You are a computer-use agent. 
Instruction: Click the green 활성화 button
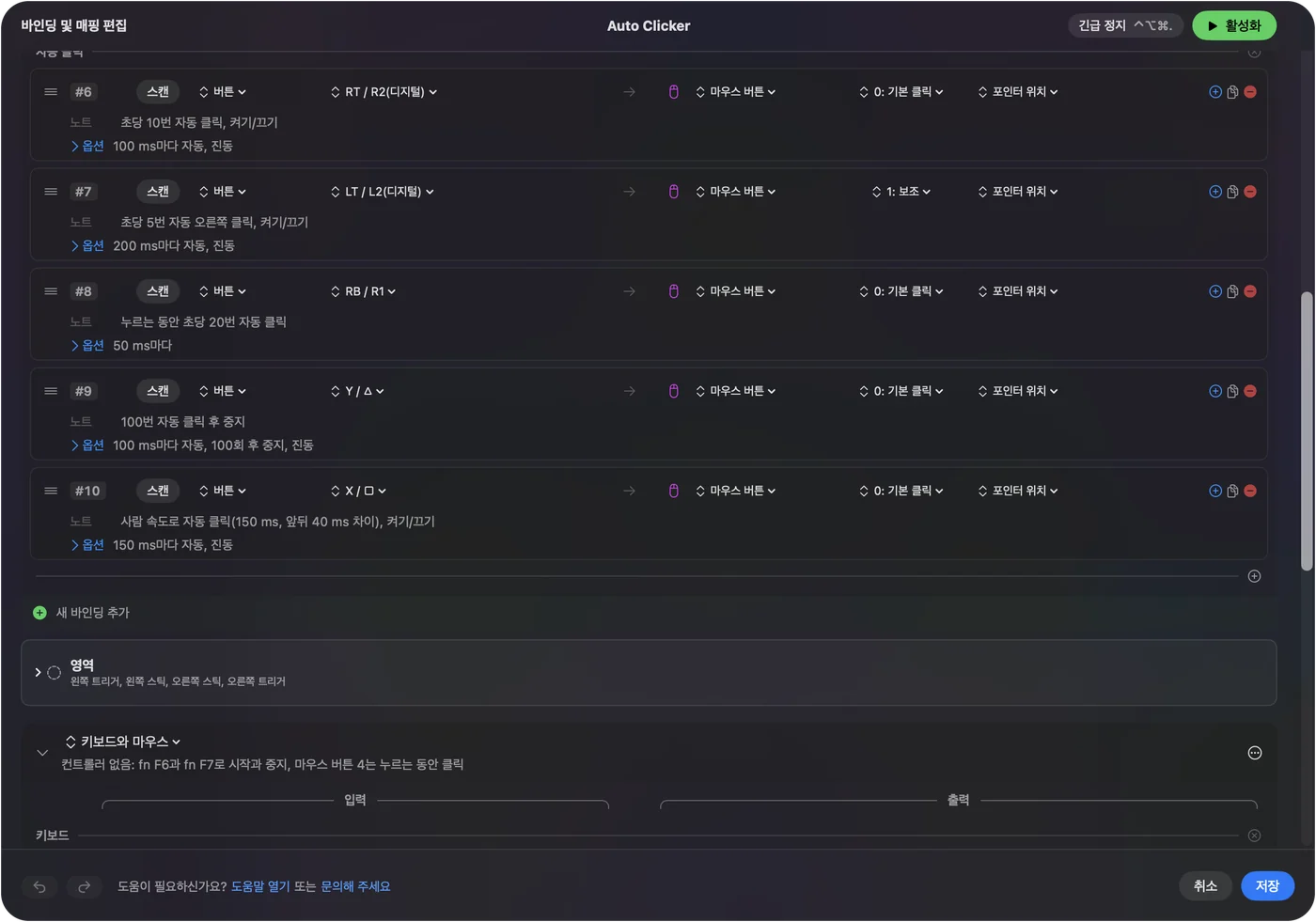1234,26
